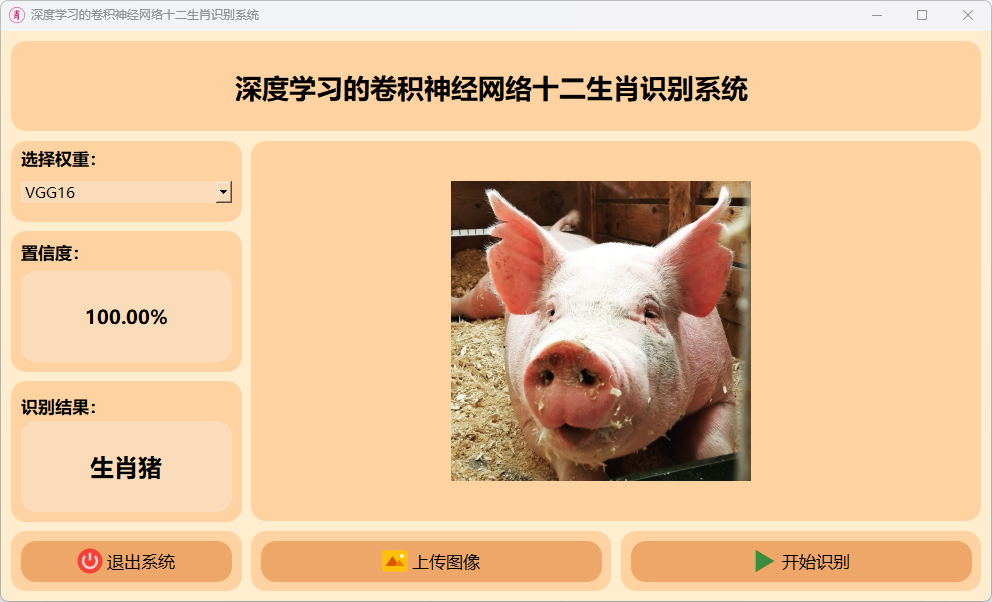Click the main heading 深度学习的卷积神经网络十二生肖识别系统

(x=492, y=89)
